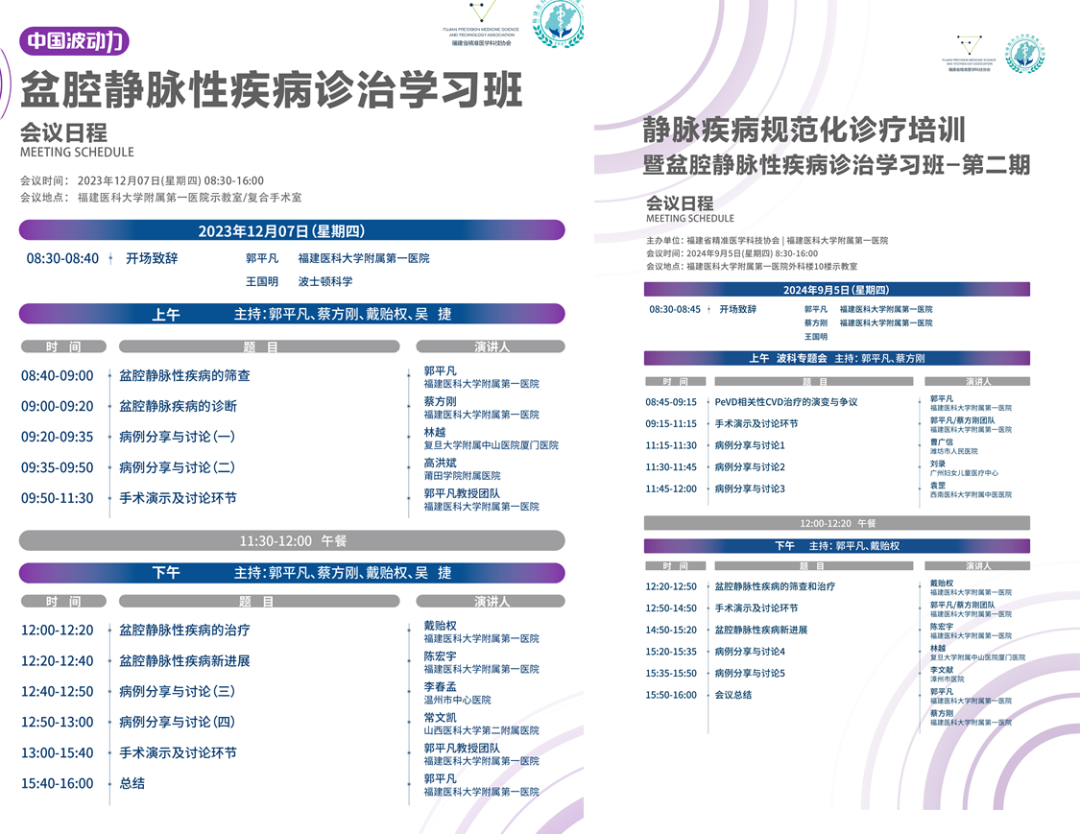The width and height of the screenshot is (1080, 834).
Task: Select the 2024年9月5日(星期四) date bar
Action: (836, 290)
